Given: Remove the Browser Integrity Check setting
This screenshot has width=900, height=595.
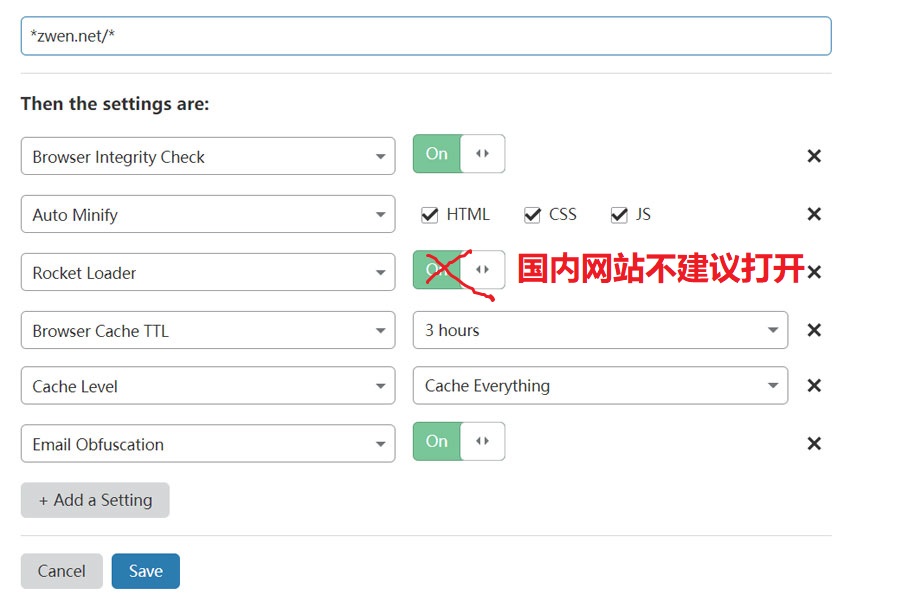Looking at the screenshot, I should point(814,156).
